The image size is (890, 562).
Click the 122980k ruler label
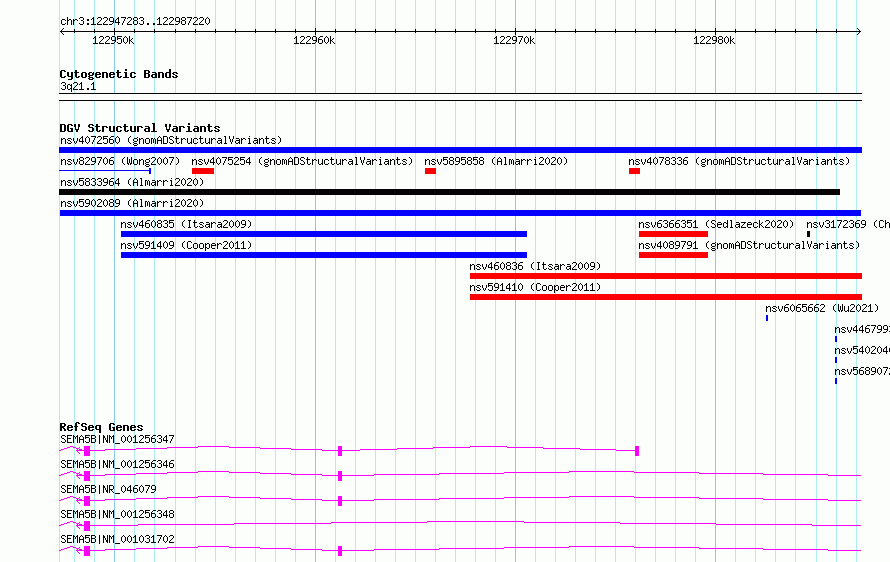(714, 40)
